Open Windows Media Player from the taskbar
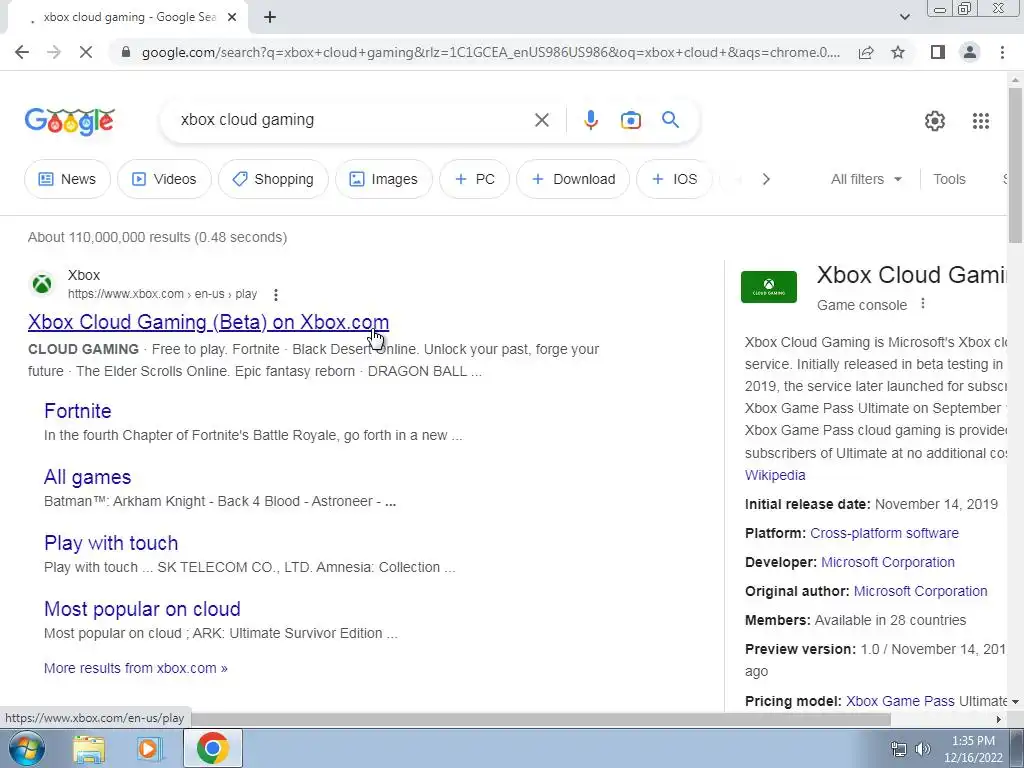The height and width of the screenshot is (768, 1024). pyautogui.click(x=149, y=749)
